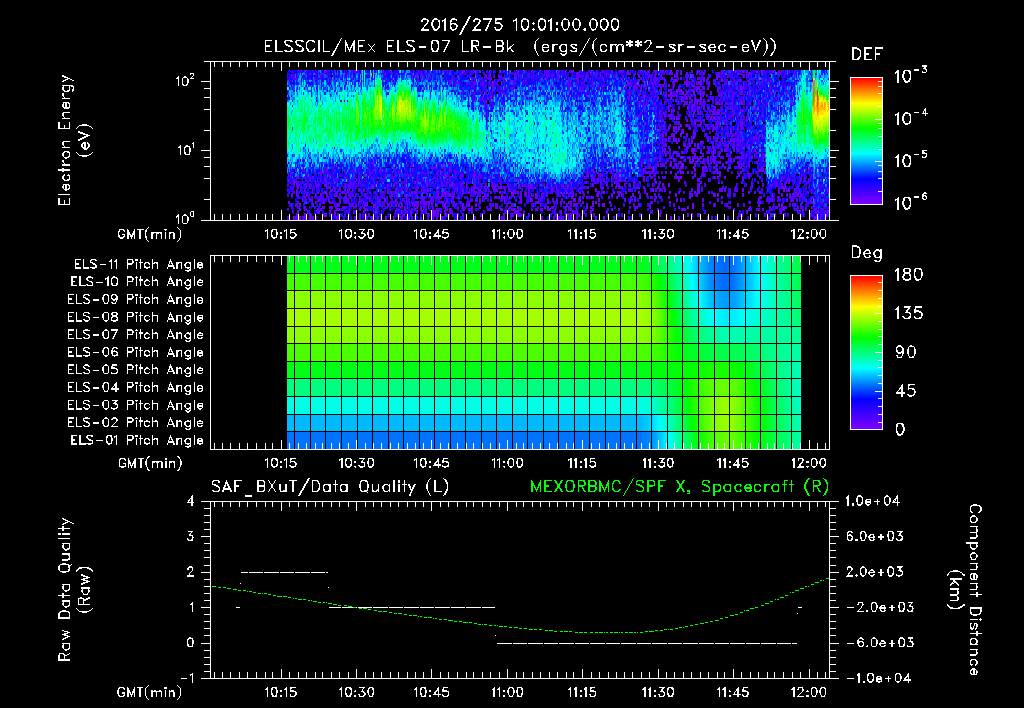This screenshot has width=1024, height=708.
Task: Click the DEF color bar in the top panel
Action: pos(866,140)
